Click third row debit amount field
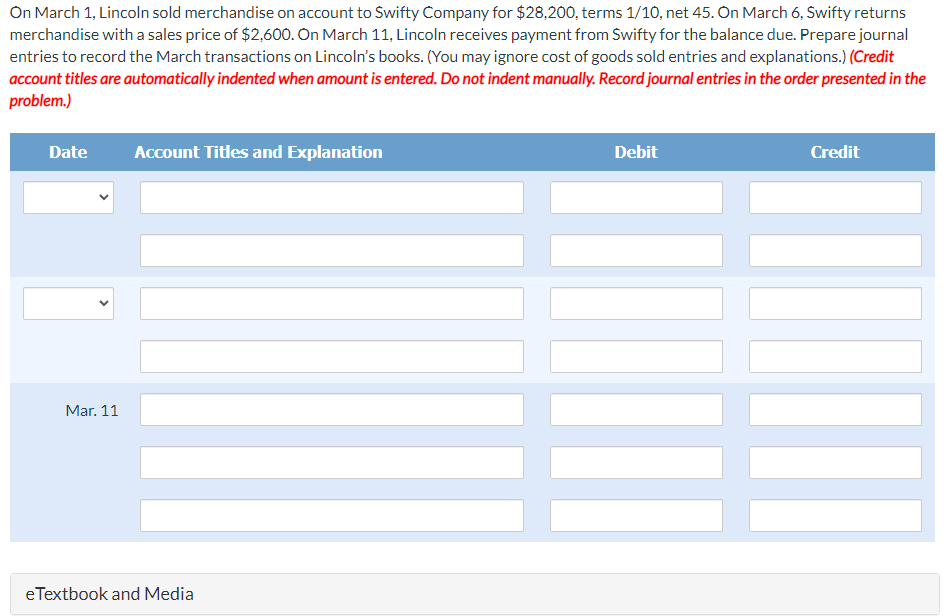Viewport: 948px width, 616px height. pos(636,303)
